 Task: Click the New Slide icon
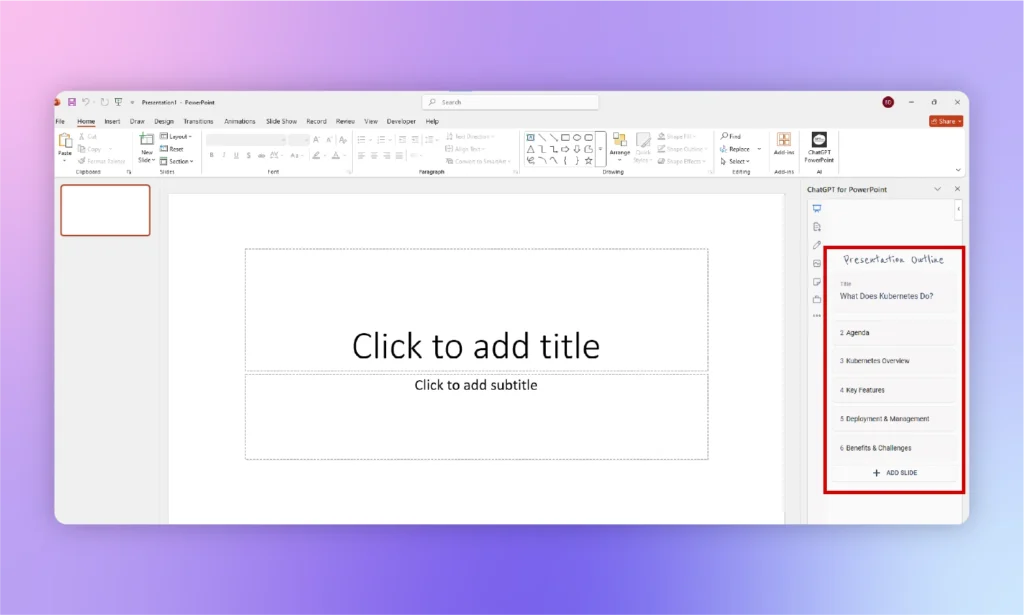[x=146, y=140]
